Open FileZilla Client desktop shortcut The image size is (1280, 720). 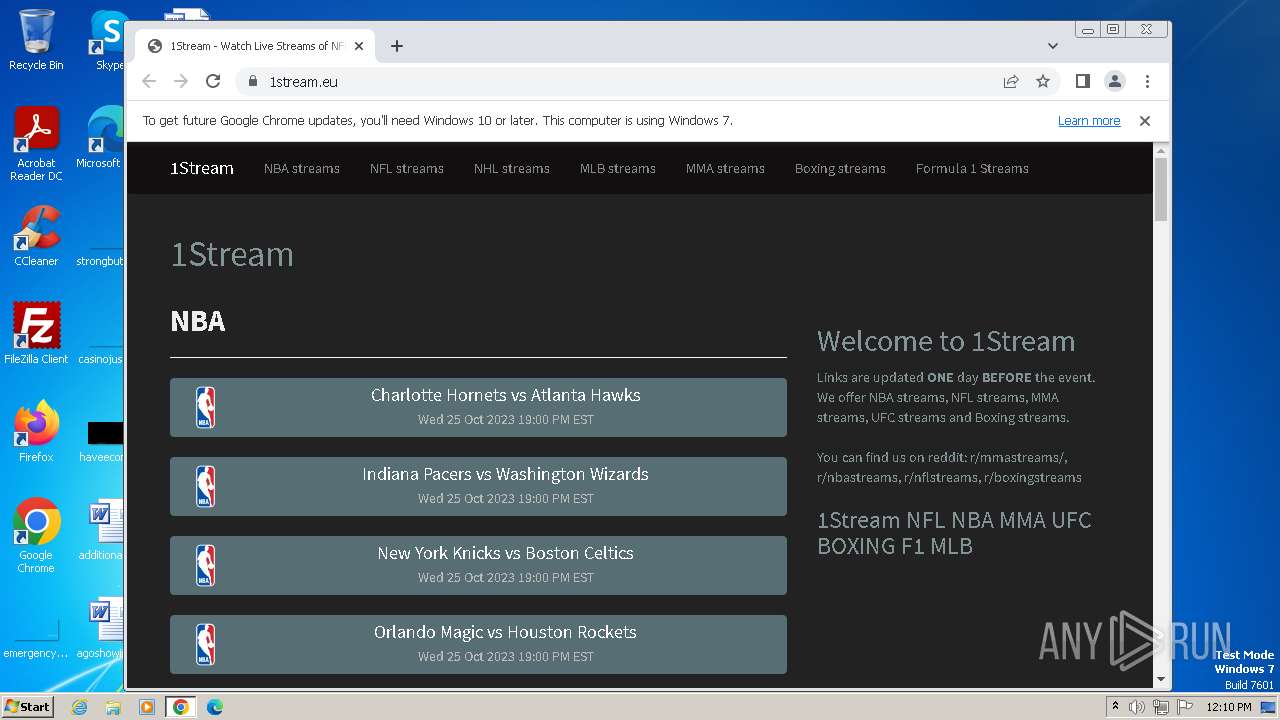pyautogui.click(x=36, y=333)
